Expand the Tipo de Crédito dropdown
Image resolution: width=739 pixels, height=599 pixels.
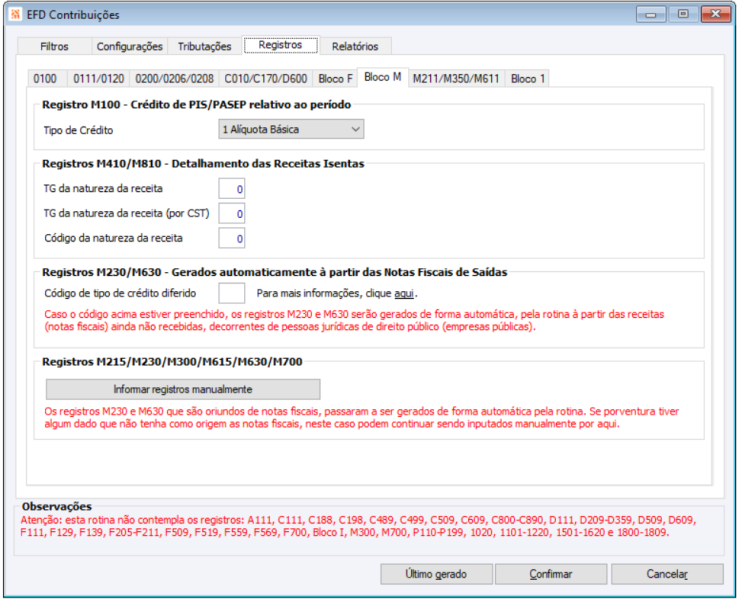tap(291, 129)
